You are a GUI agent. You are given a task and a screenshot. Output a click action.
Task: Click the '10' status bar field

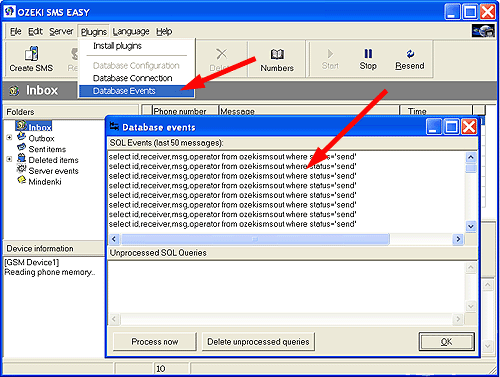click(x=171, y=369)
